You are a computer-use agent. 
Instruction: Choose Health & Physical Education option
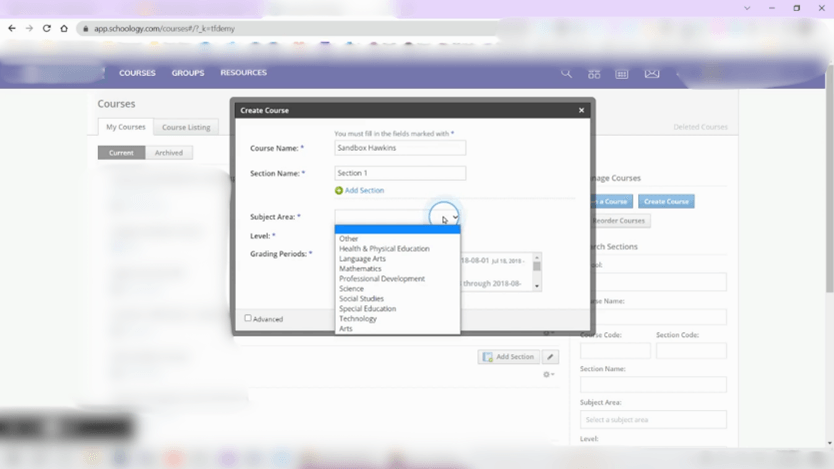(x=397, y=249)
